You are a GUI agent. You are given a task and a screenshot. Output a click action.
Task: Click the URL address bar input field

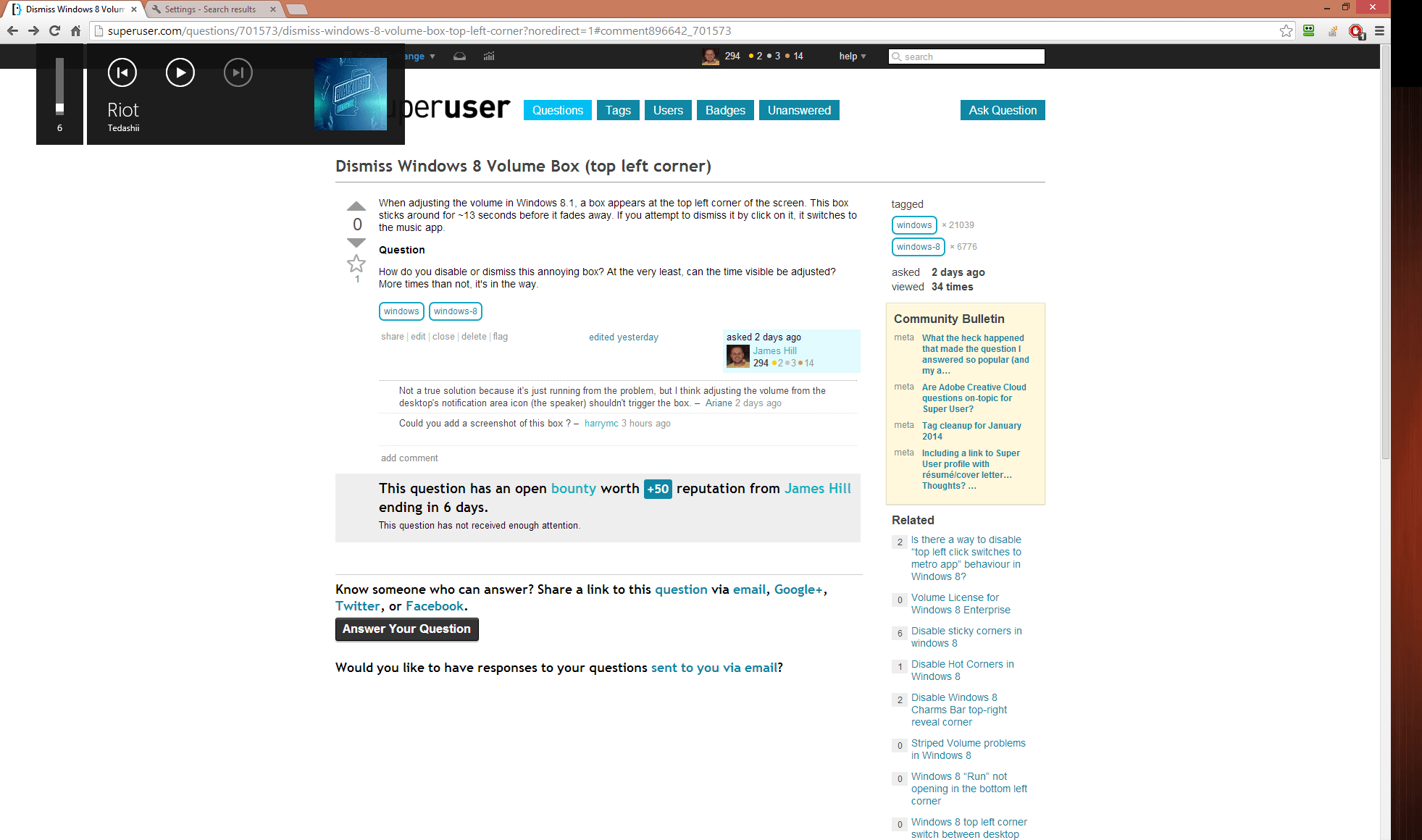coord(695,31)
